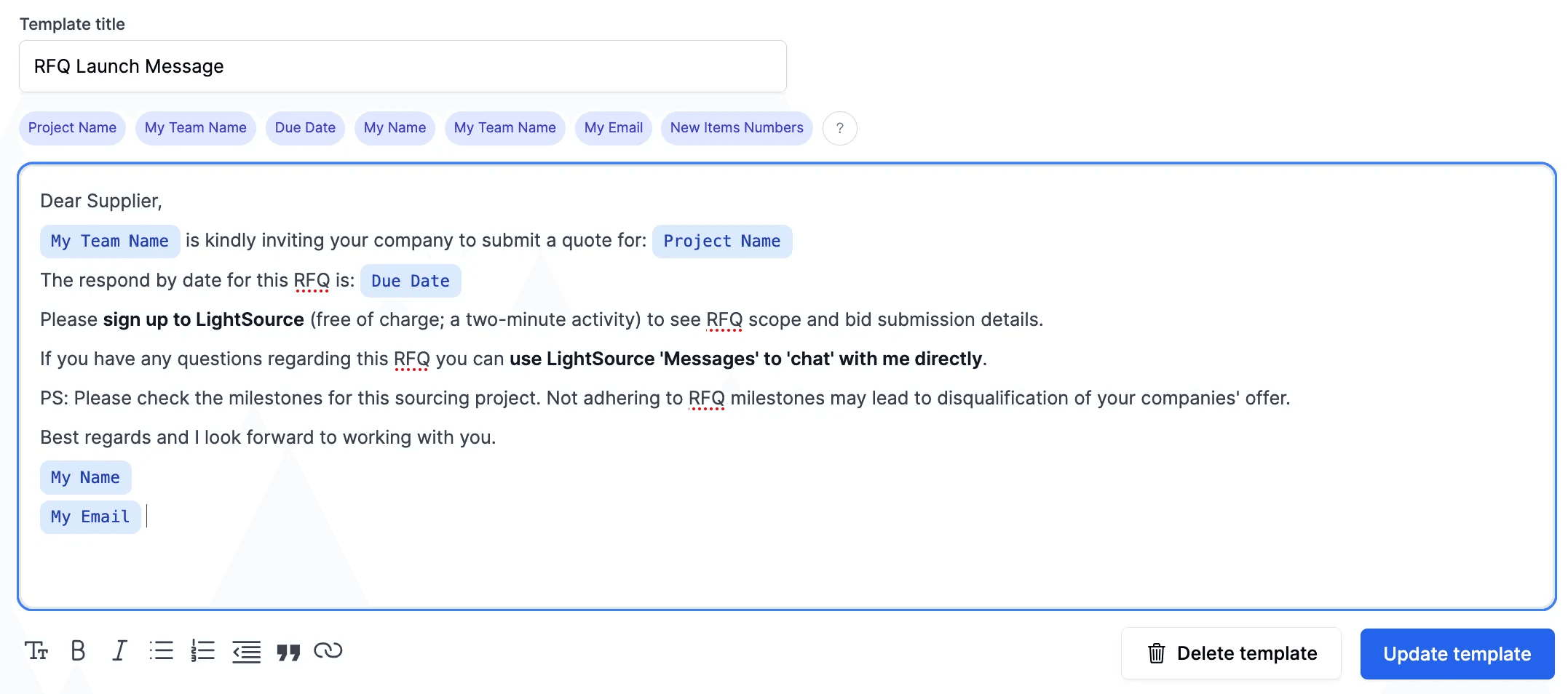Open the question mark help button
Screen dimensions: 1568x694
(839, 128)
